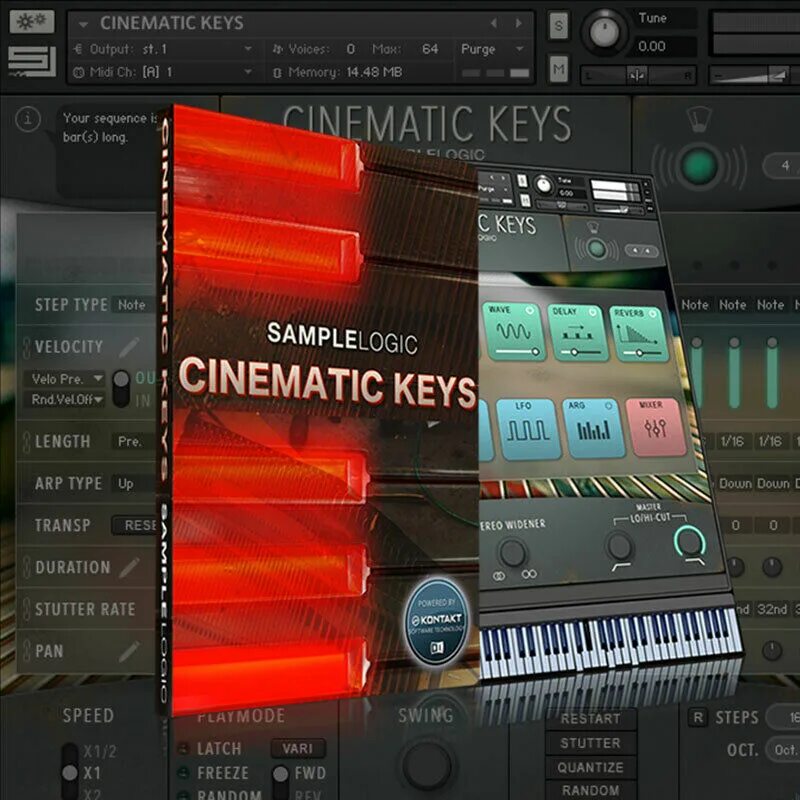The width and height of the screenshot is (800, 800).
Task: Click the R button beside STEPS
Action: 698,717
